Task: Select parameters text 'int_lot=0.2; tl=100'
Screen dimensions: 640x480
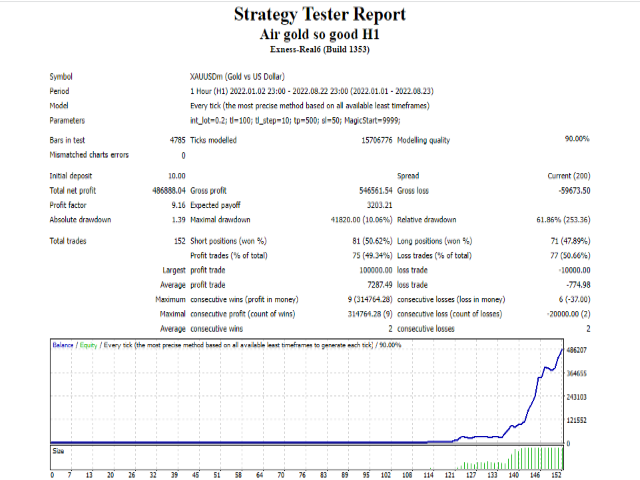Action: 295,120
